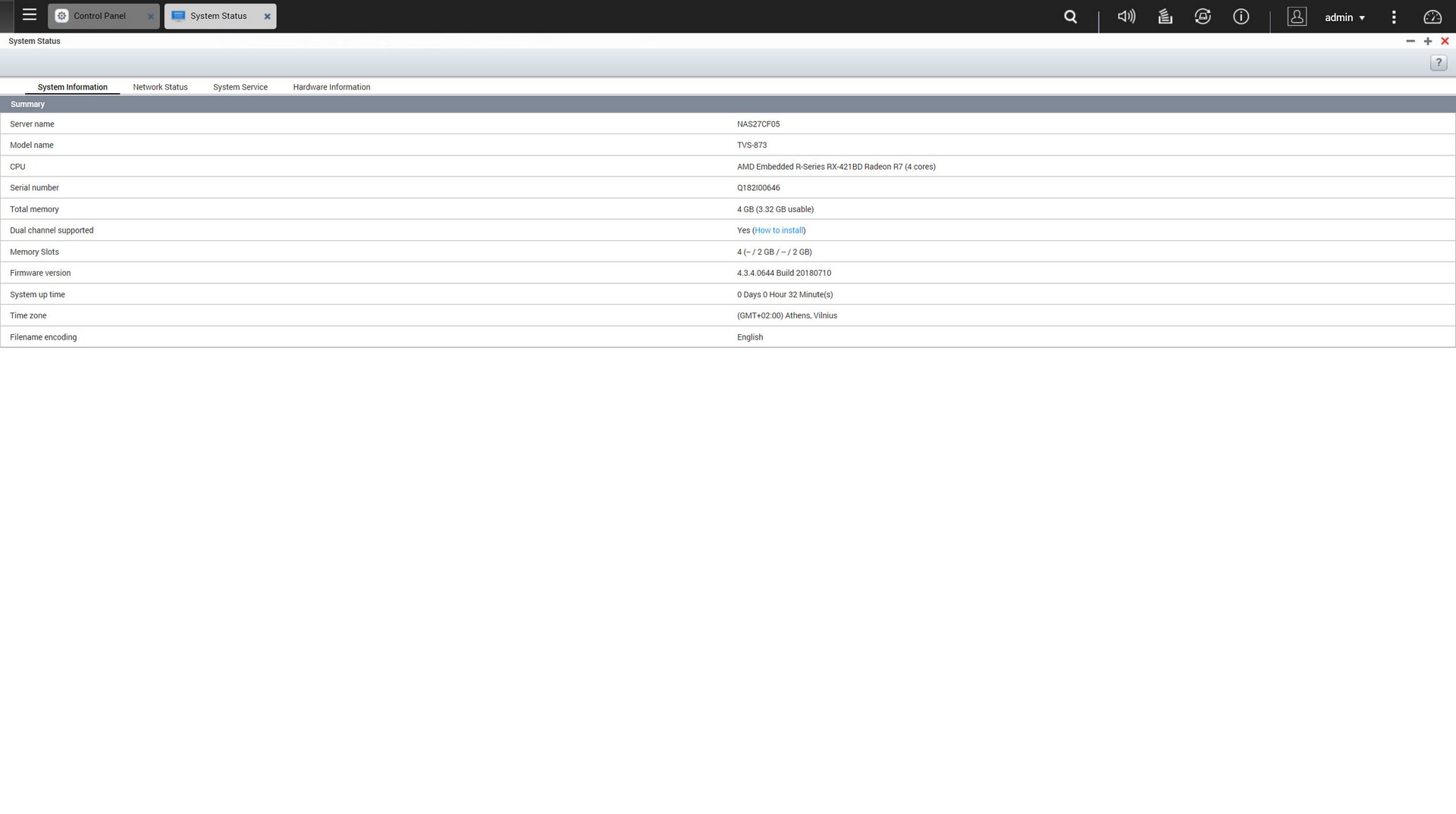Click filename encoding value English
The width and height of the screenshot is (1456, 814).
pyautogui.click(x=750, y=337)
